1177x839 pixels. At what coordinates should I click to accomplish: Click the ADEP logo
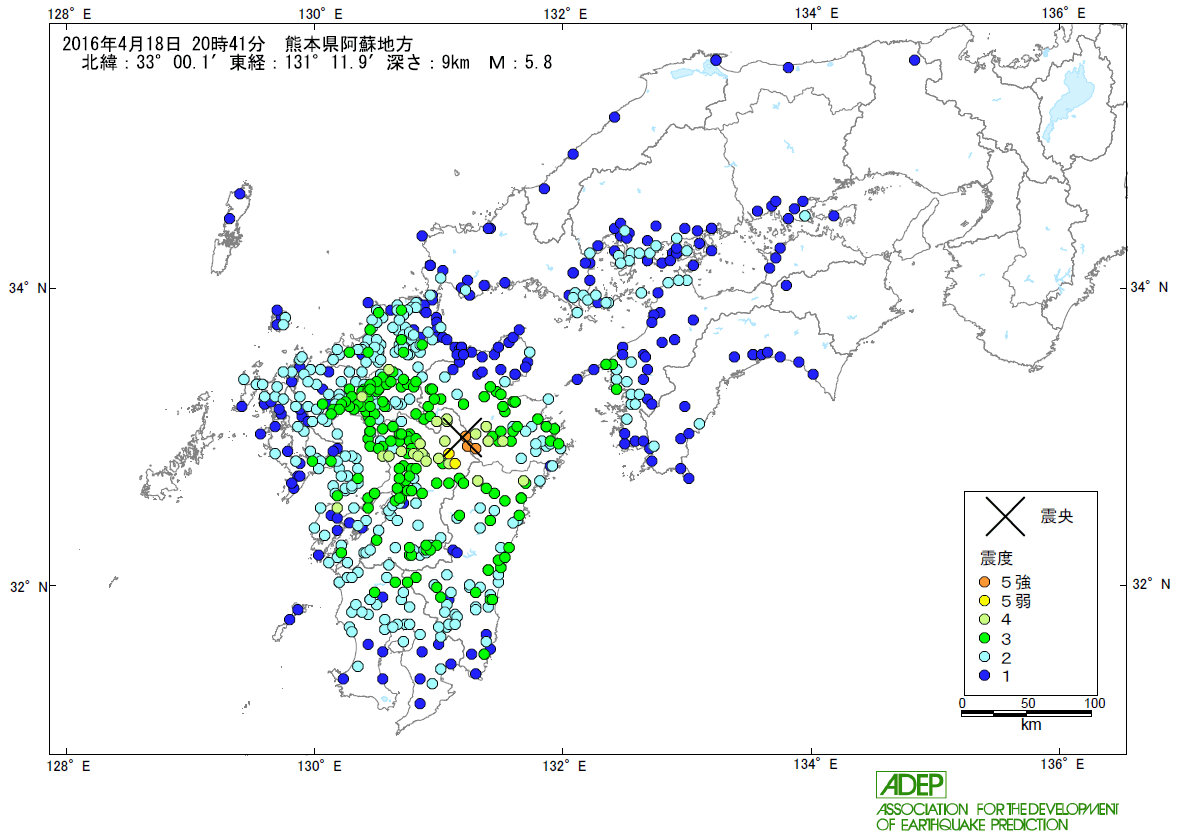(911, 785)
